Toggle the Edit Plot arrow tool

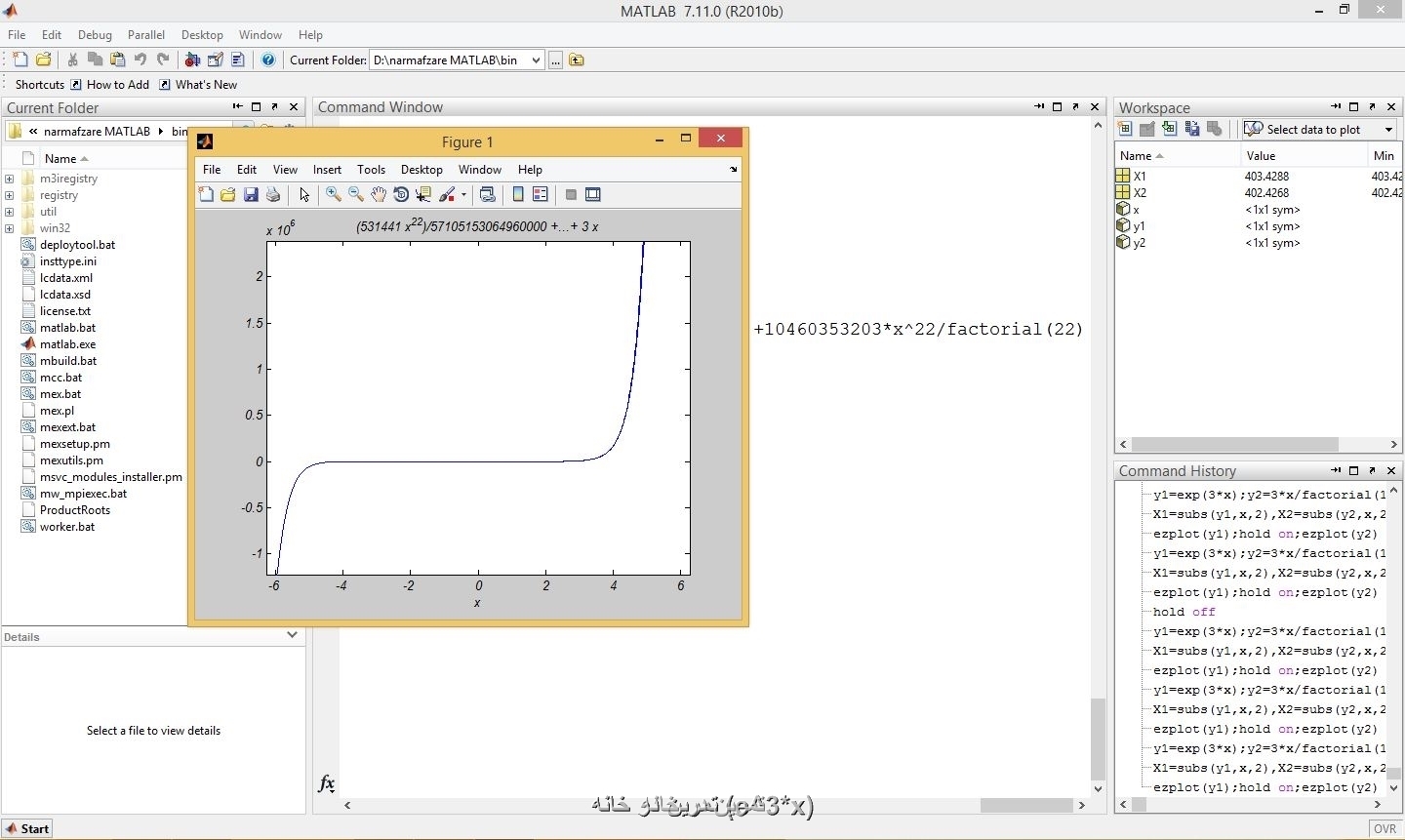[304, 195]
